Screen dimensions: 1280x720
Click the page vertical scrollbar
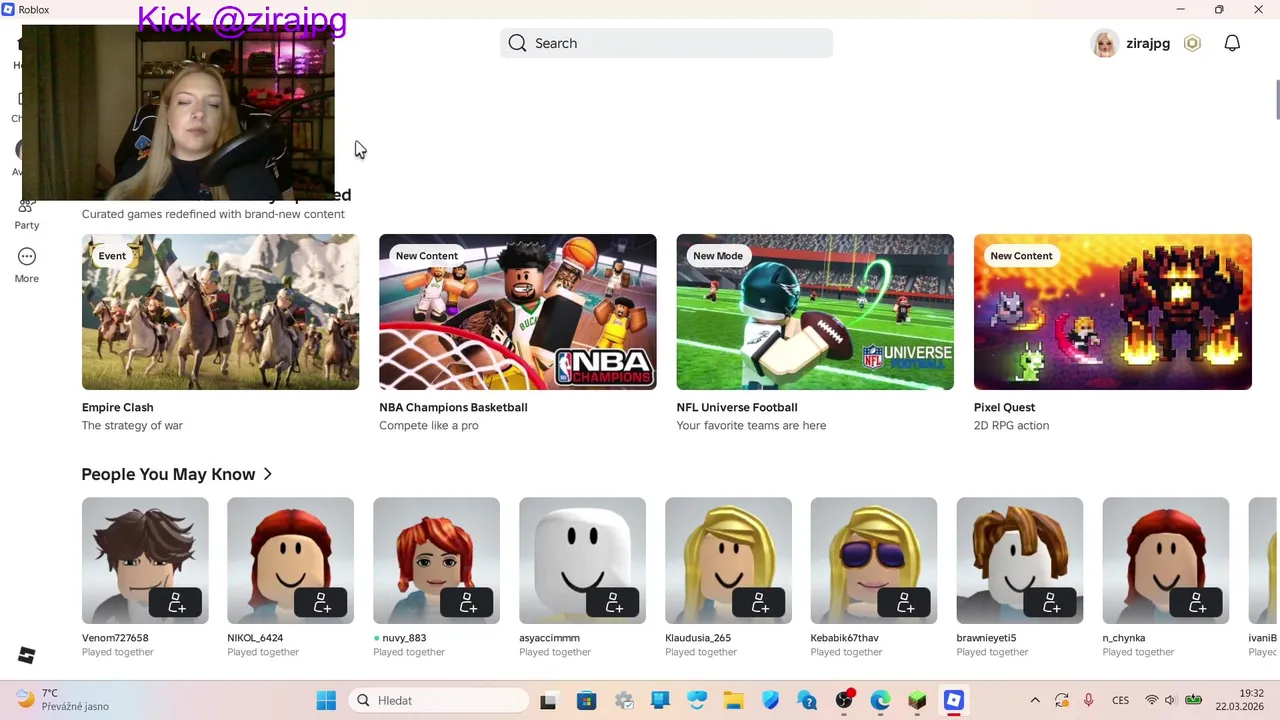pos(1277,98)
